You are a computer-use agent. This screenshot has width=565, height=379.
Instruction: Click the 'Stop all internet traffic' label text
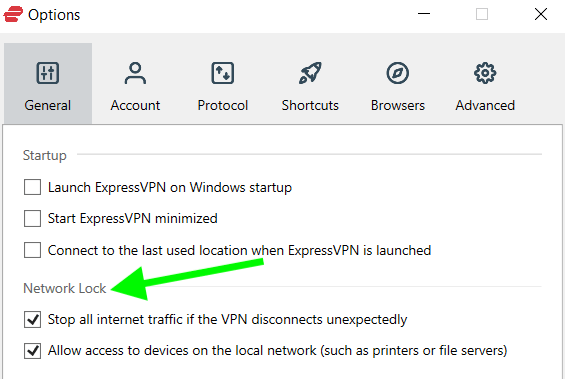[x=227, y=320]
